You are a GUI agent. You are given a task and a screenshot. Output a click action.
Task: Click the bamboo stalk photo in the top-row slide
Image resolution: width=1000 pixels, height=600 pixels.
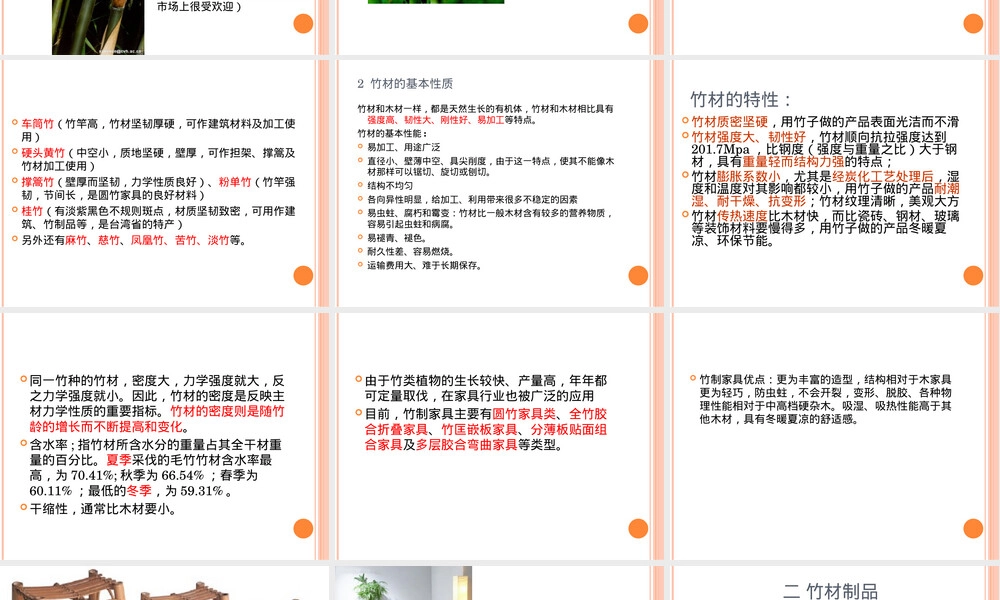pyautogui.click(x=98, y=27)
